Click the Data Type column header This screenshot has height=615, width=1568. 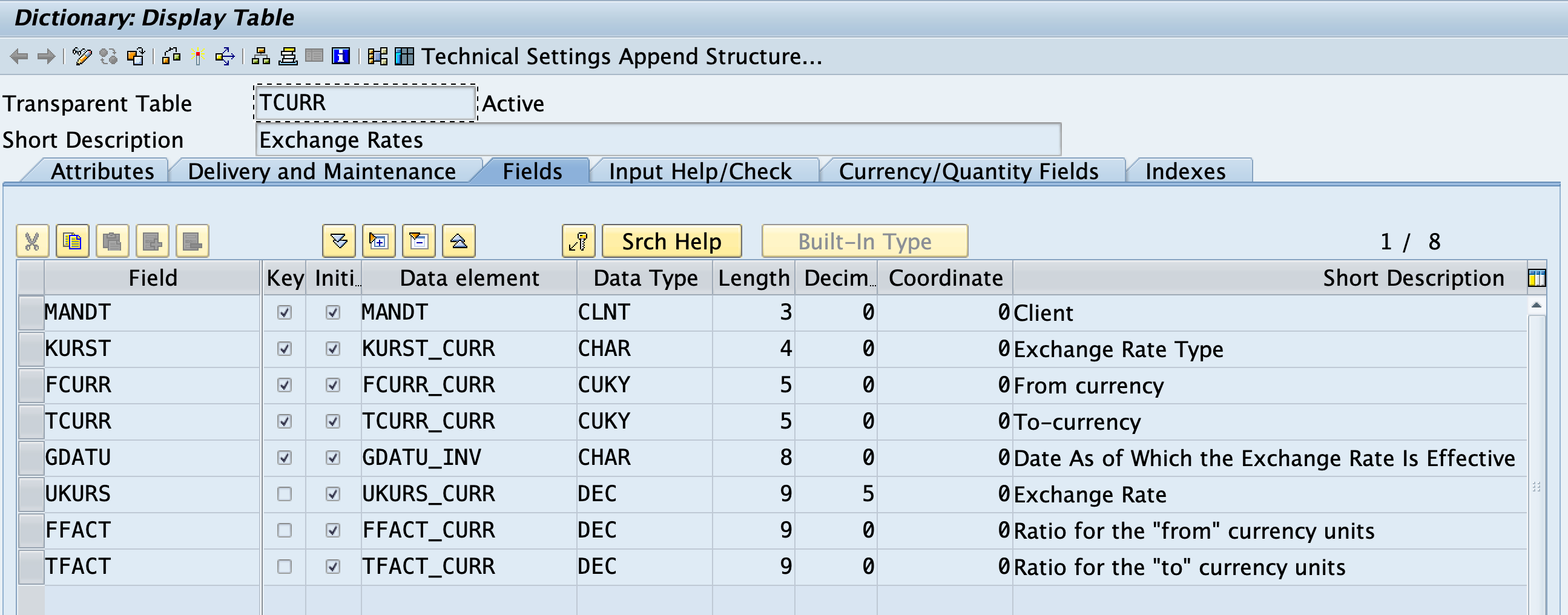click(645, 278)
